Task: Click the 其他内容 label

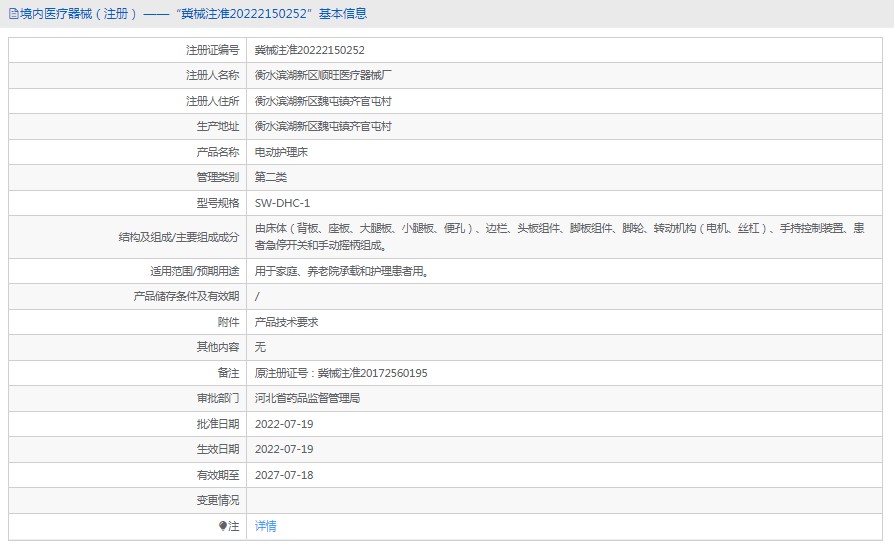Action: (x=218, y=347)
